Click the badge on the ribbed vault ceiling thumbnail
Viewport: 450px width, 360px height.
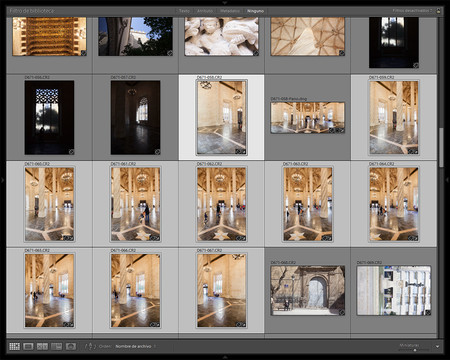(x=342, y=53)
